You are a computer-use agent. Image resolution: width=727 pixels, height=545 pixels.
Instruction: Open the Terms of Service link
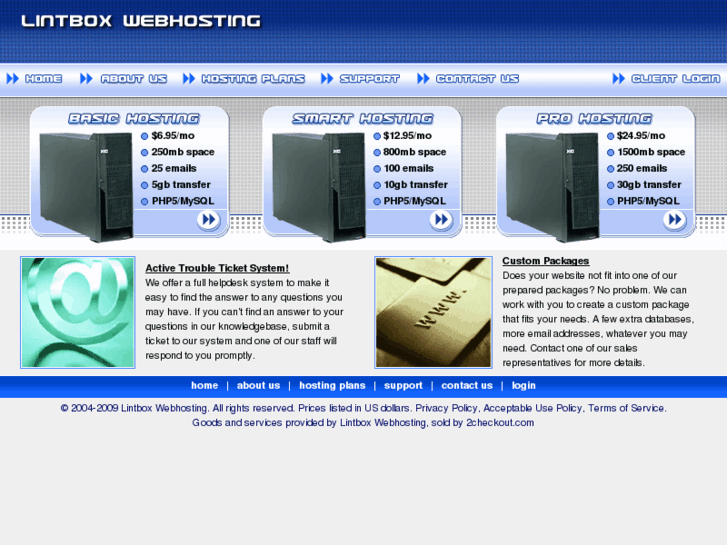click(626, 408)
